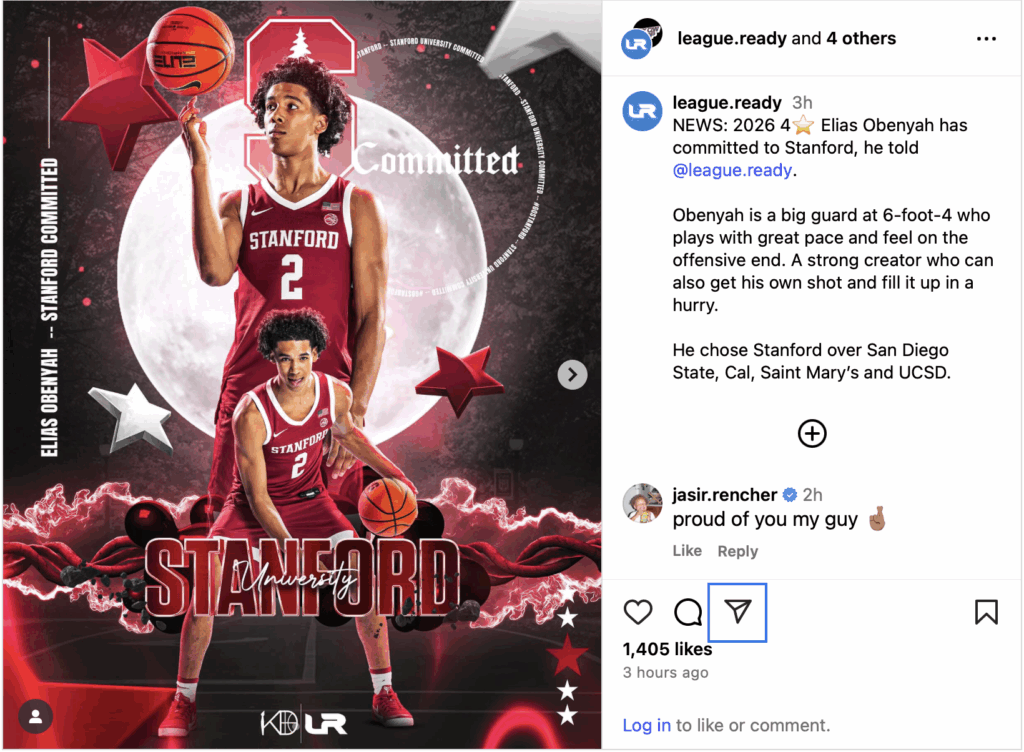Click the Log in link
This screenshot has width=1024, height=752.
tap(647, 725)
